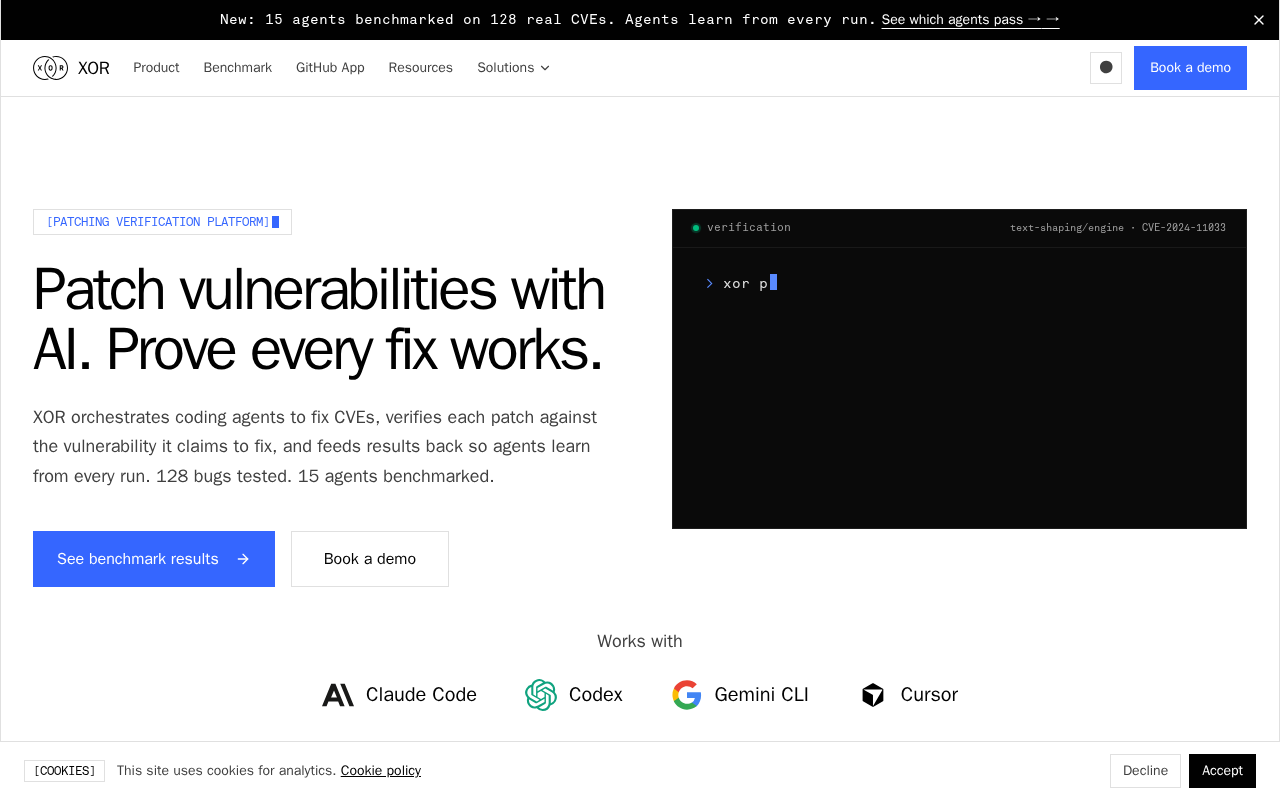1280x800 pixels.
Task: Expand the Solutions dropdown menu
Action: [514, 68]
